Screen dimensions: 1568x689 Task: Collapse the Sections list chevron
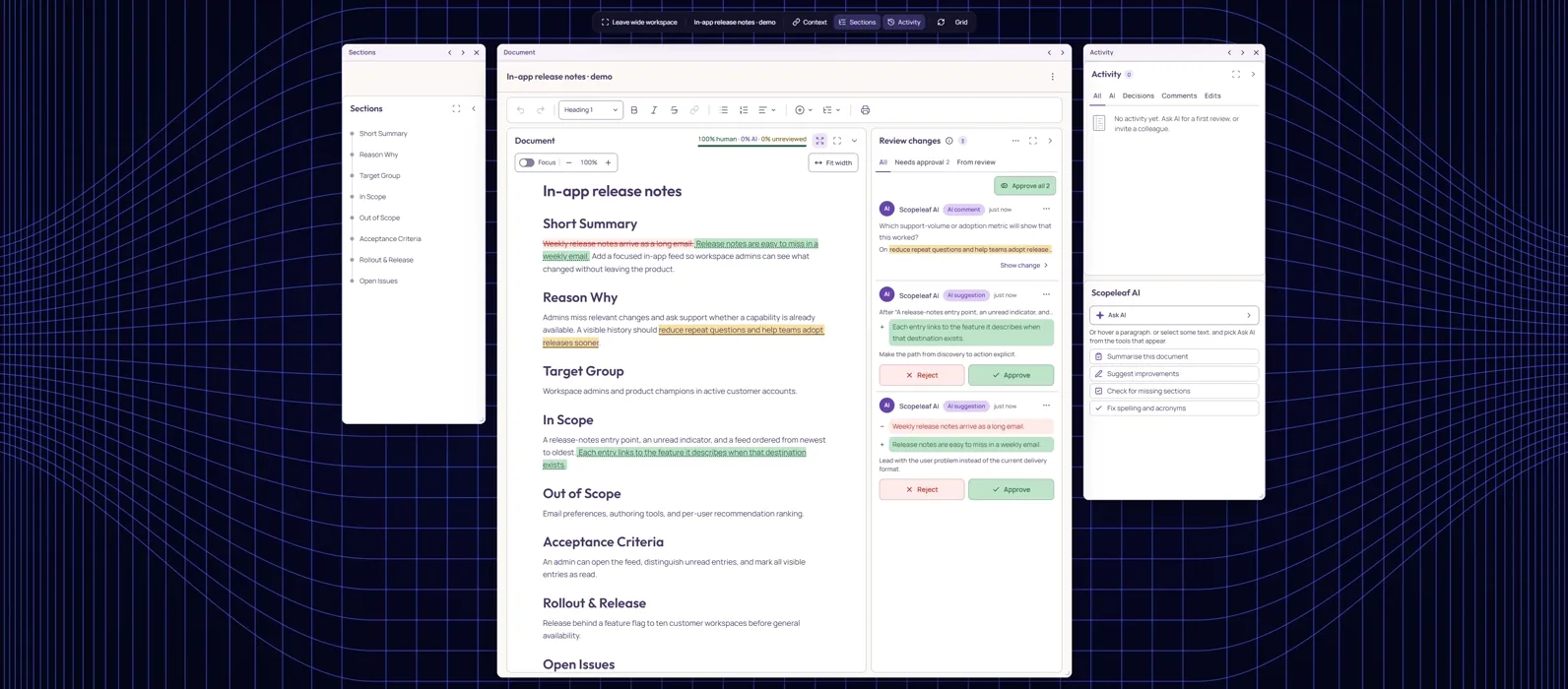click(474, 109)
